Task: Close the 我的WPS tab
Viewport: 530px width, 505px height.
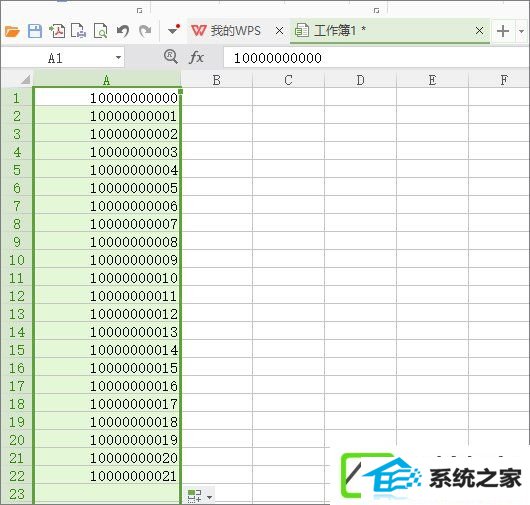Action: [280, 31]
